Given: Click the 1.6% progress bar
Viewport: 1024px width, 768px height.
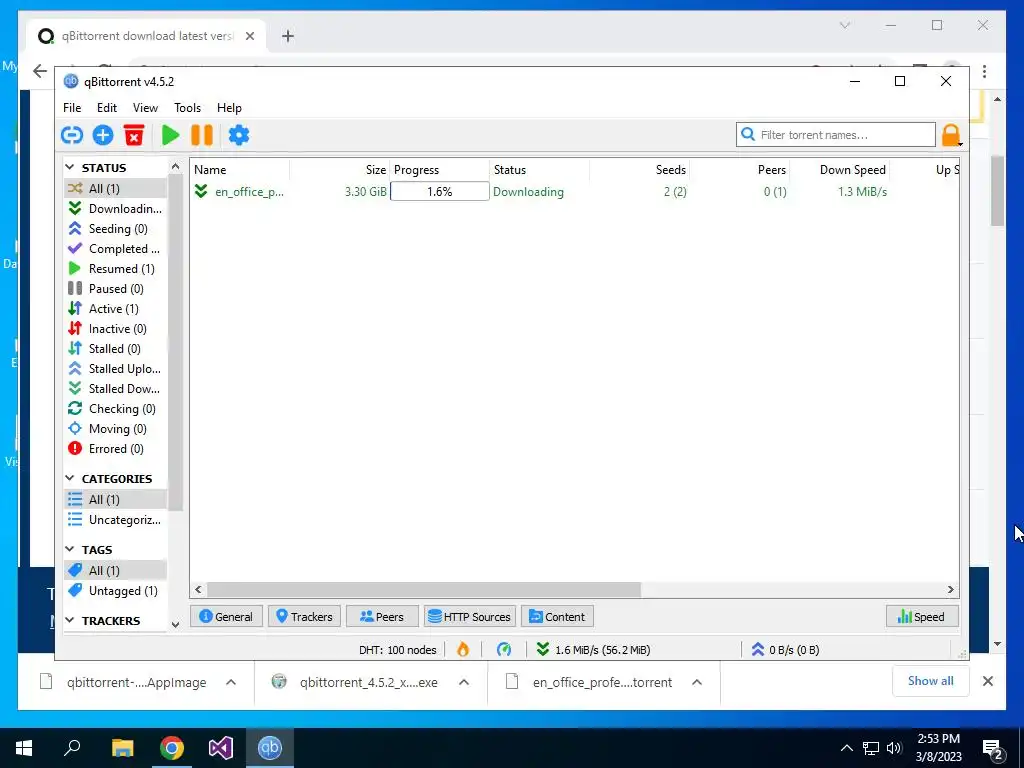Looking at the screenshot, I should [x=440, y=191].
